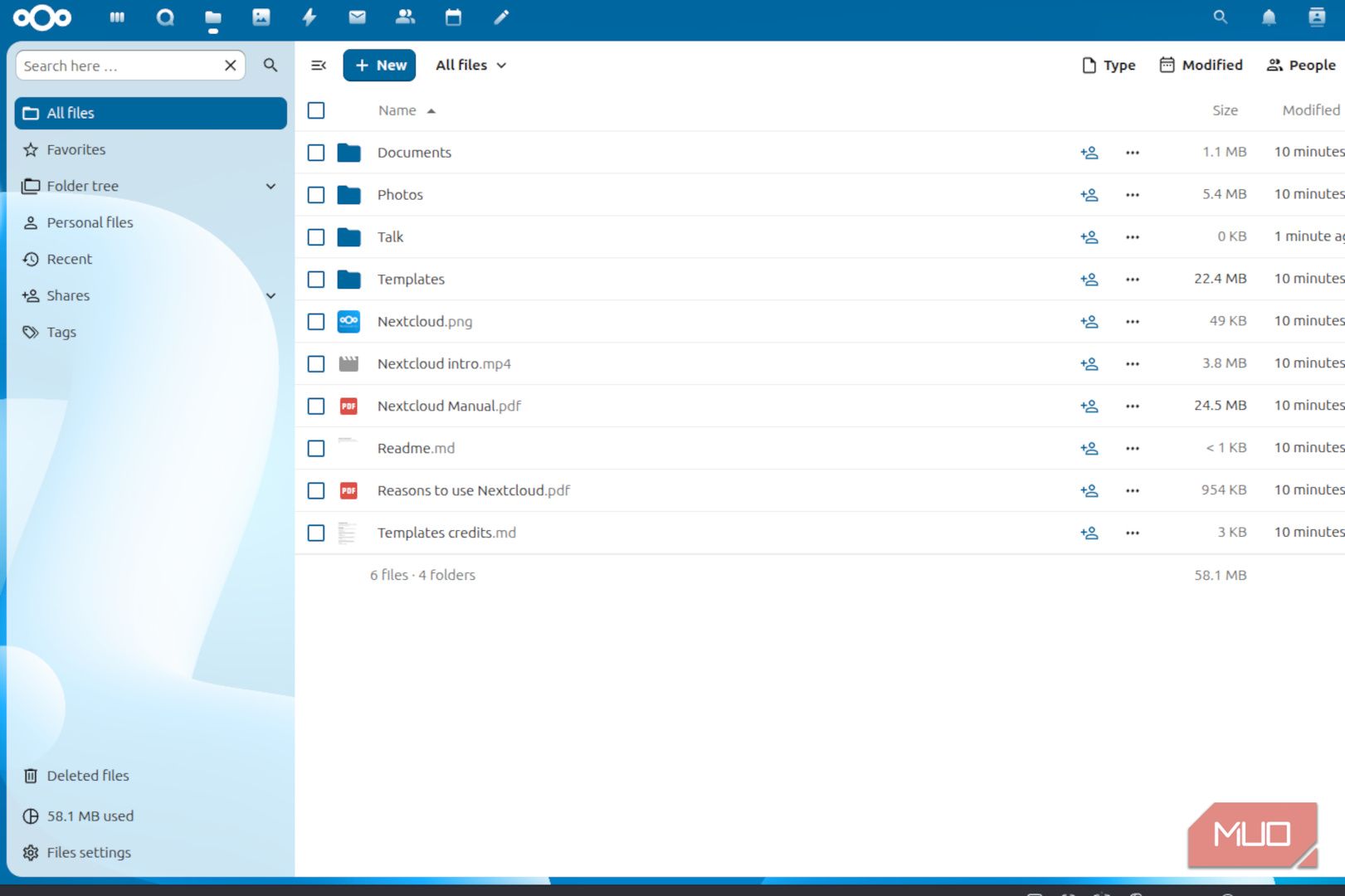Expand the Folder tree chevron
Screen dimensions: 1345x896
click(270, 187)
